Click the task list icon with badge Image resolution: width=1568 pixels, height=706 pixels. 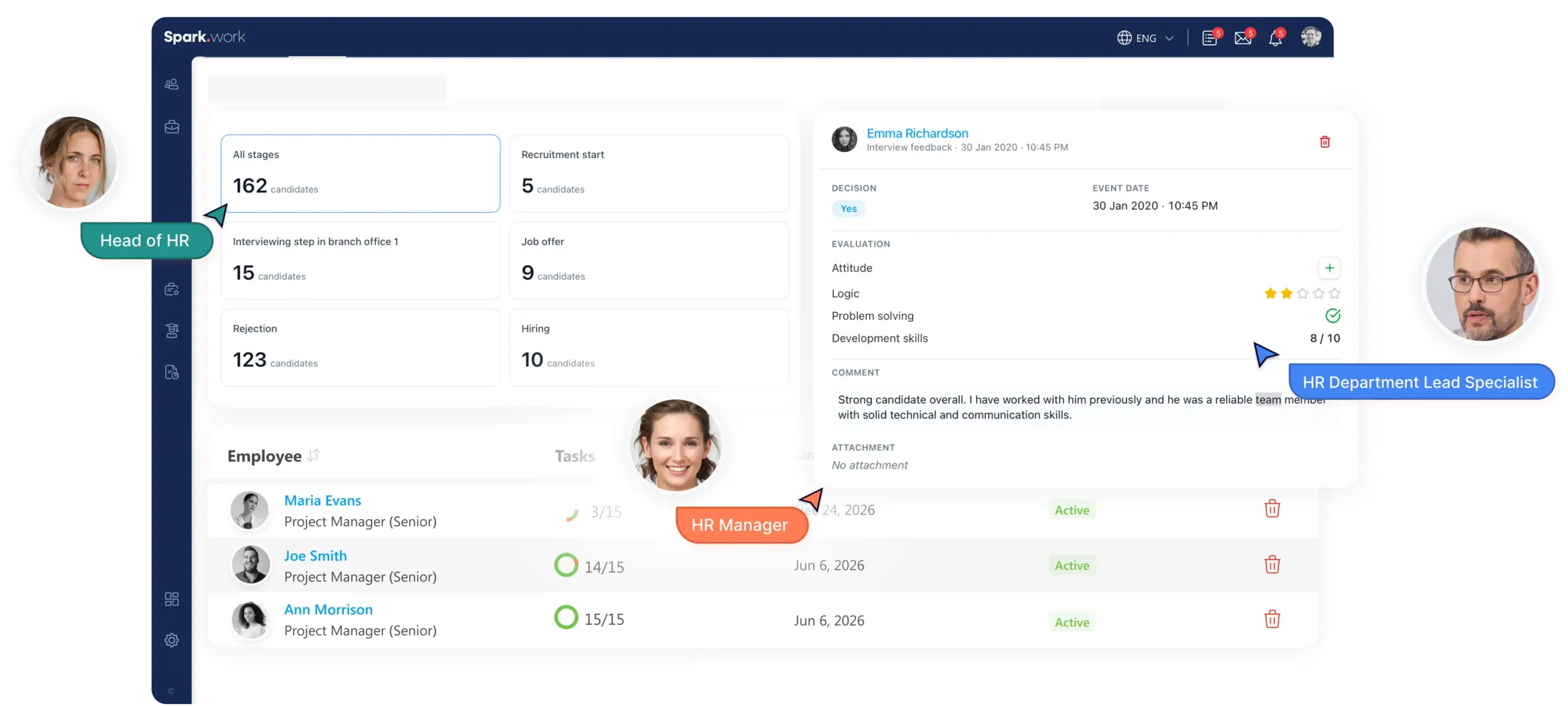[1210, 38]
